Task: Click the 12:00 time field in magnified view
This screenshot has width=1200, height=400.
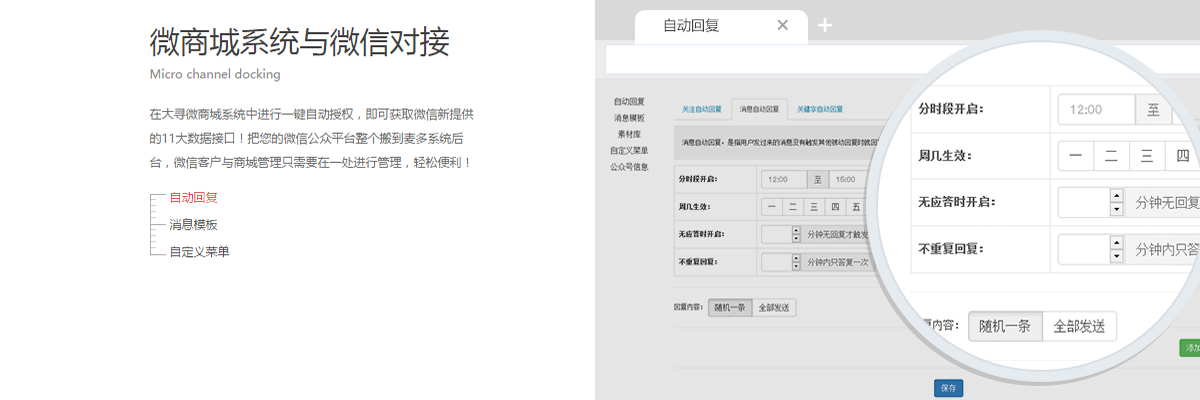Action: click(1097, 110)
